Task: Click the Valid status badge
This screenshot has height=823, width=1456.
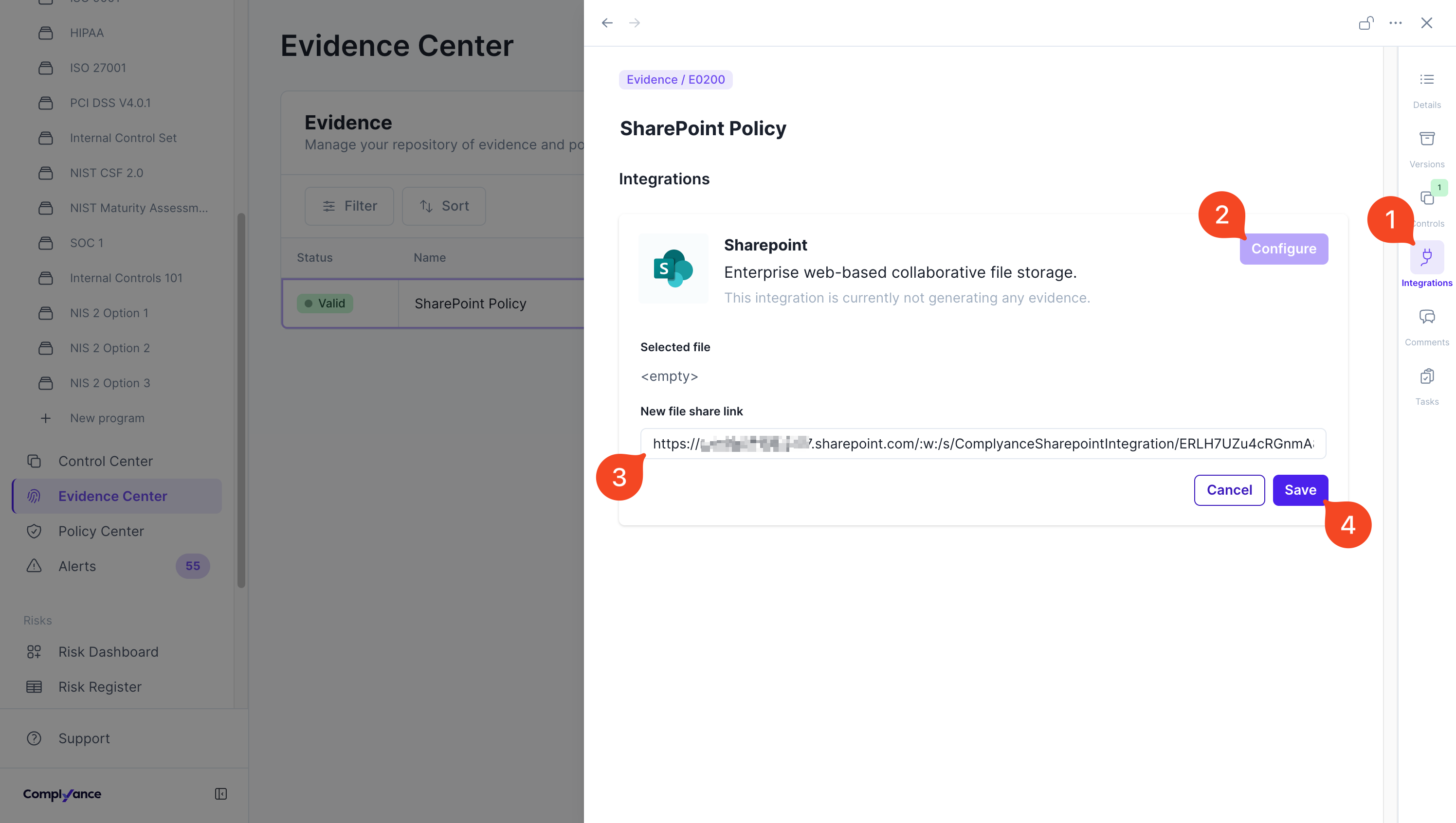Action: tap(325, 304)
